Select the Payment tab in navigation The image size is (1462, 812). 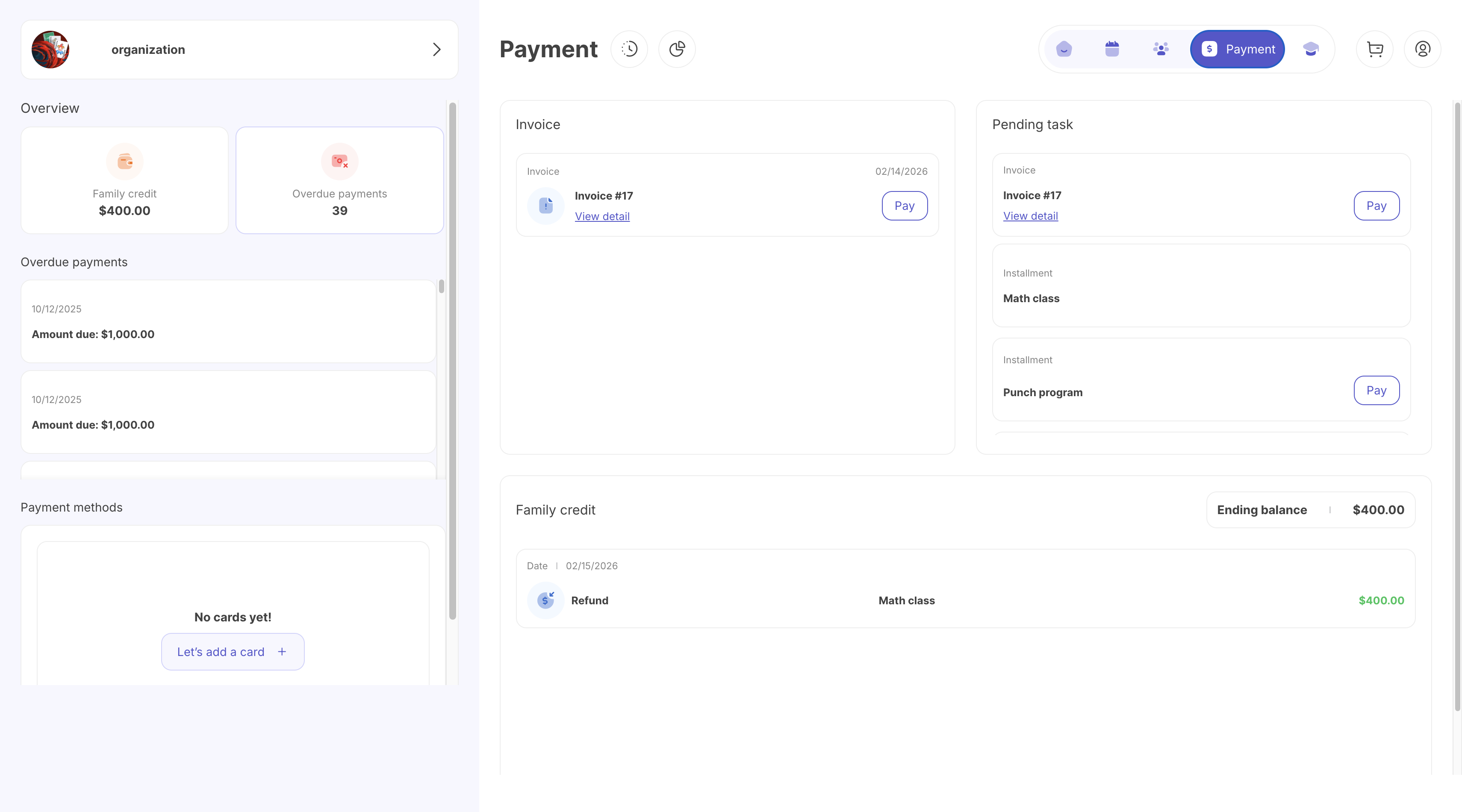[x=1237, y=50]
